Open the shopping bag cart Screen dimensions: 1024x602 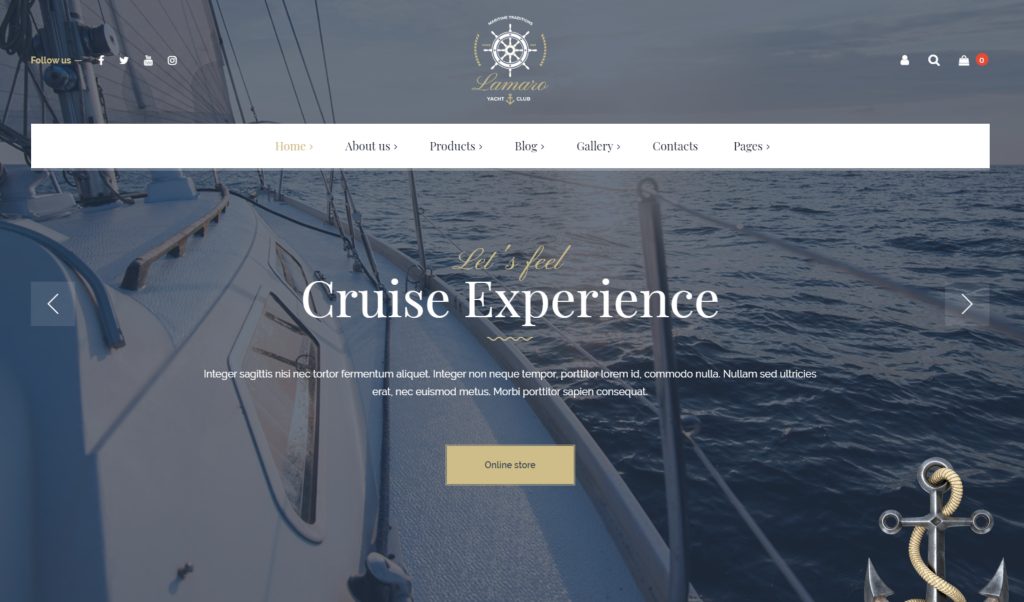tap(963, 60)
